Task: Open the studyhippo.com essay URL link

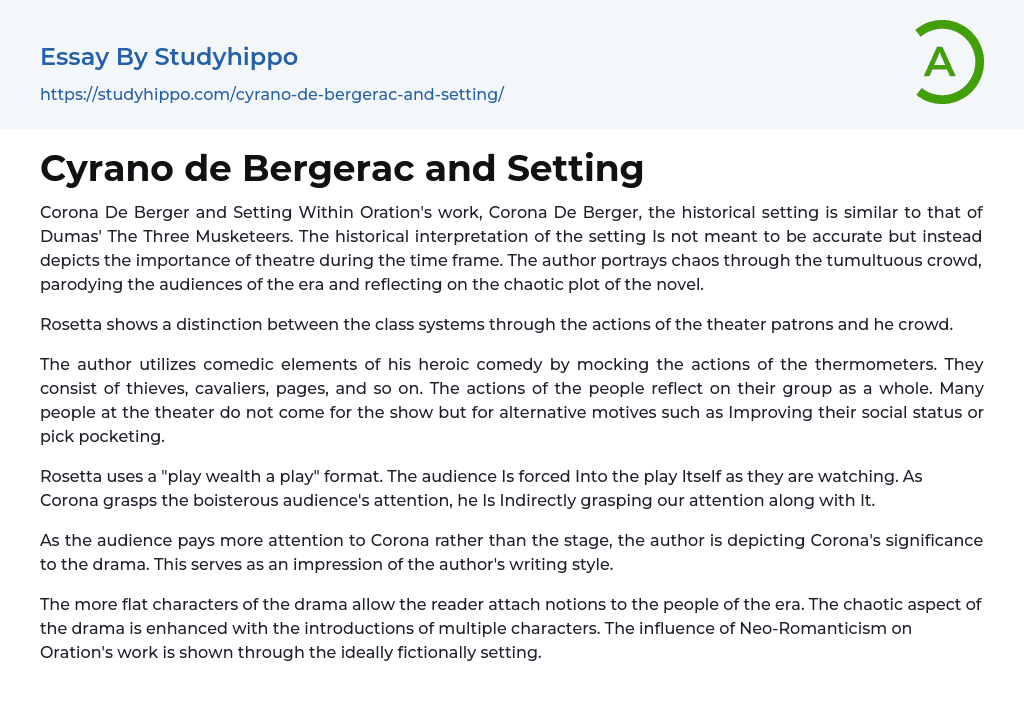Action: coord(271,95)
